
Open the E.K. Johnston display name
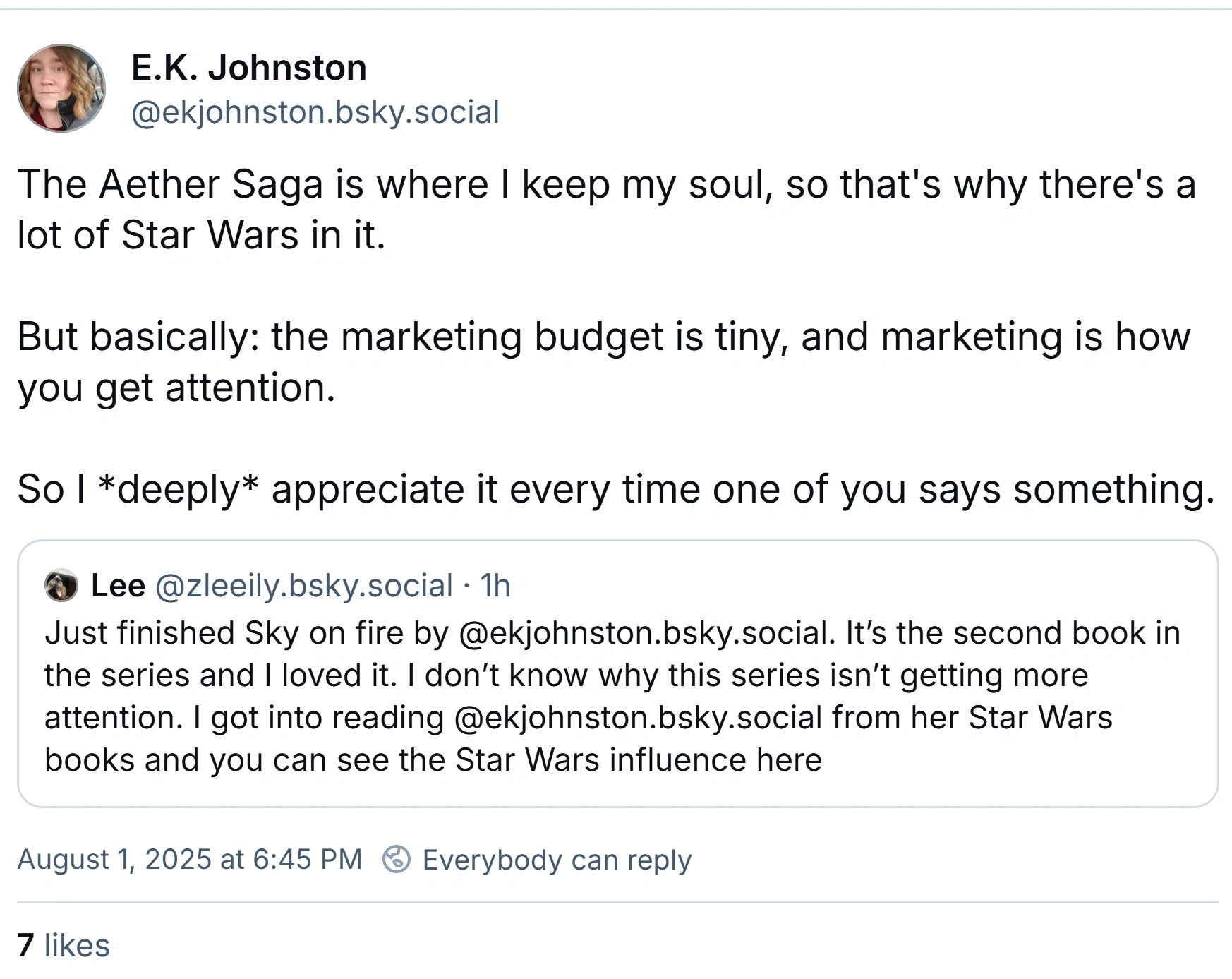point(249,68)
